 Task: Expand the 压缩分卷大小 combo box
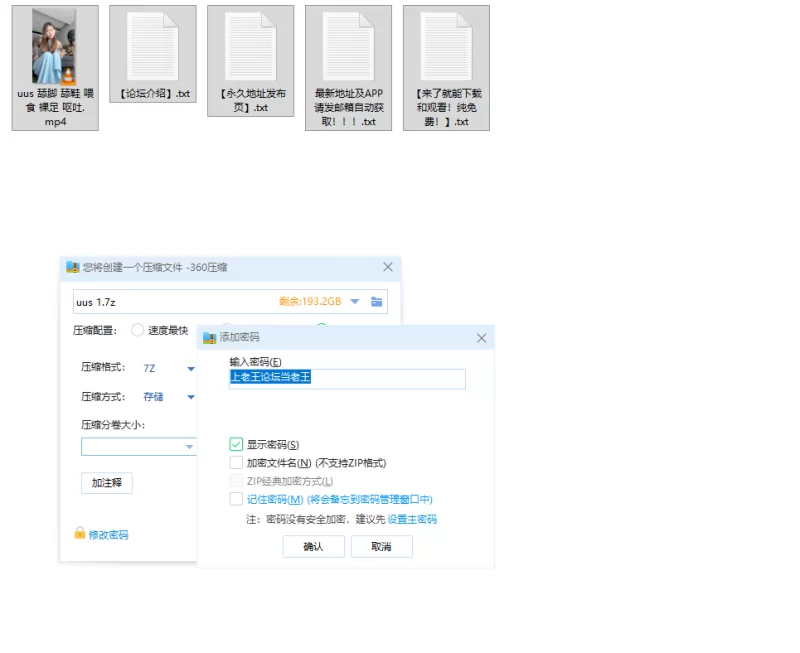[x=189, y=447]
